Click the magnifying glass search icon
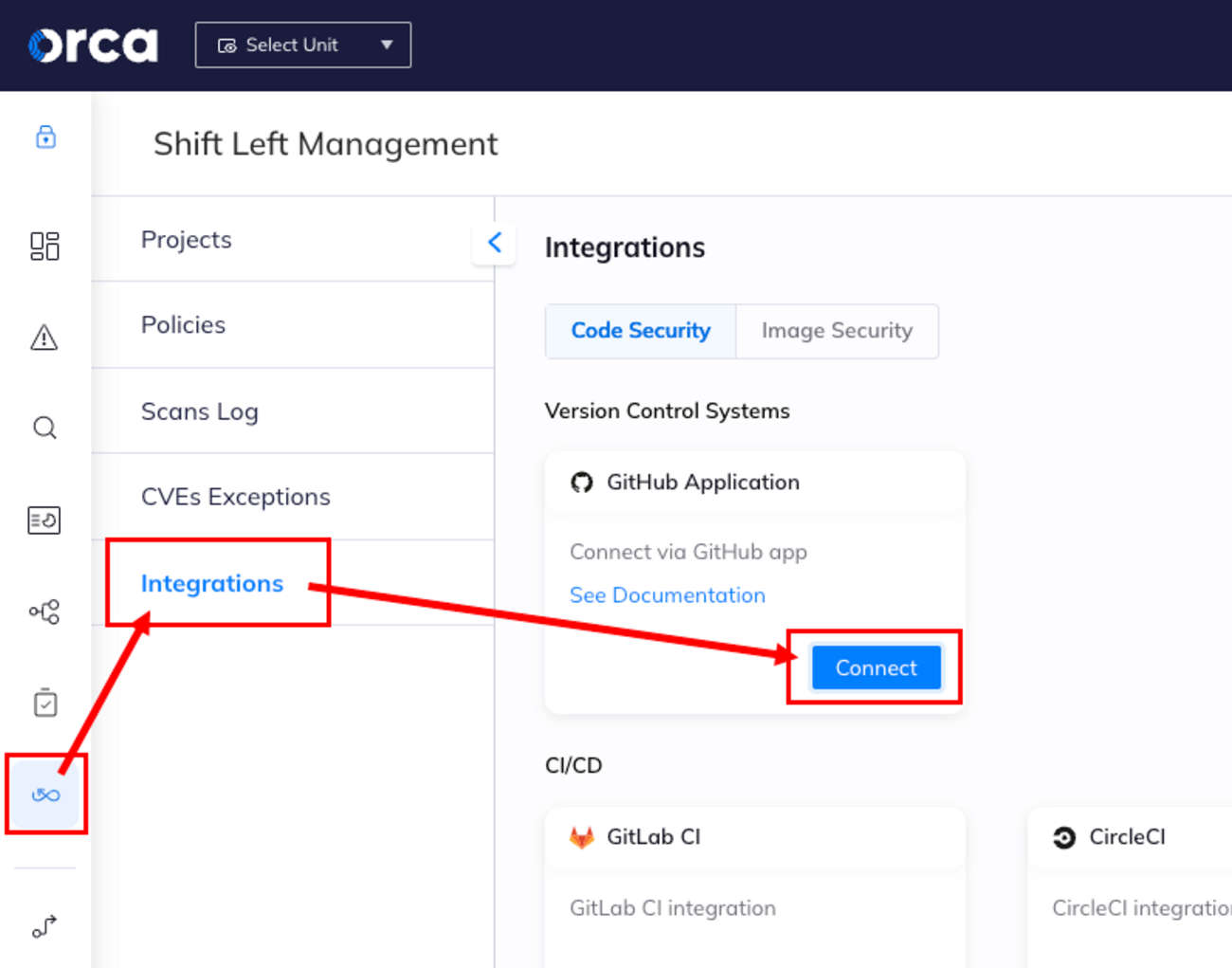 tap(45, 428)
